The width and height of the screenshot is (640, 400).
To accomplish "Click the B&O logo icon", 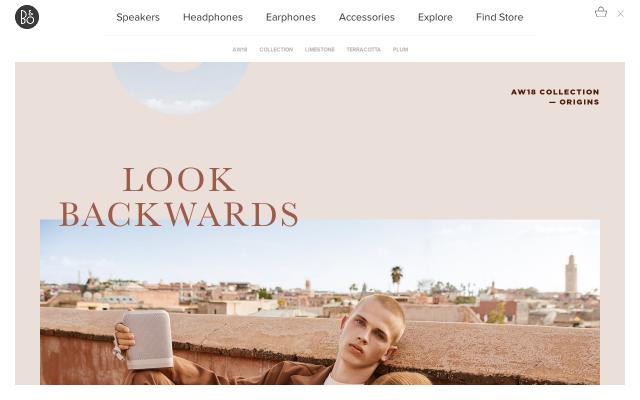I will point(27,17).
